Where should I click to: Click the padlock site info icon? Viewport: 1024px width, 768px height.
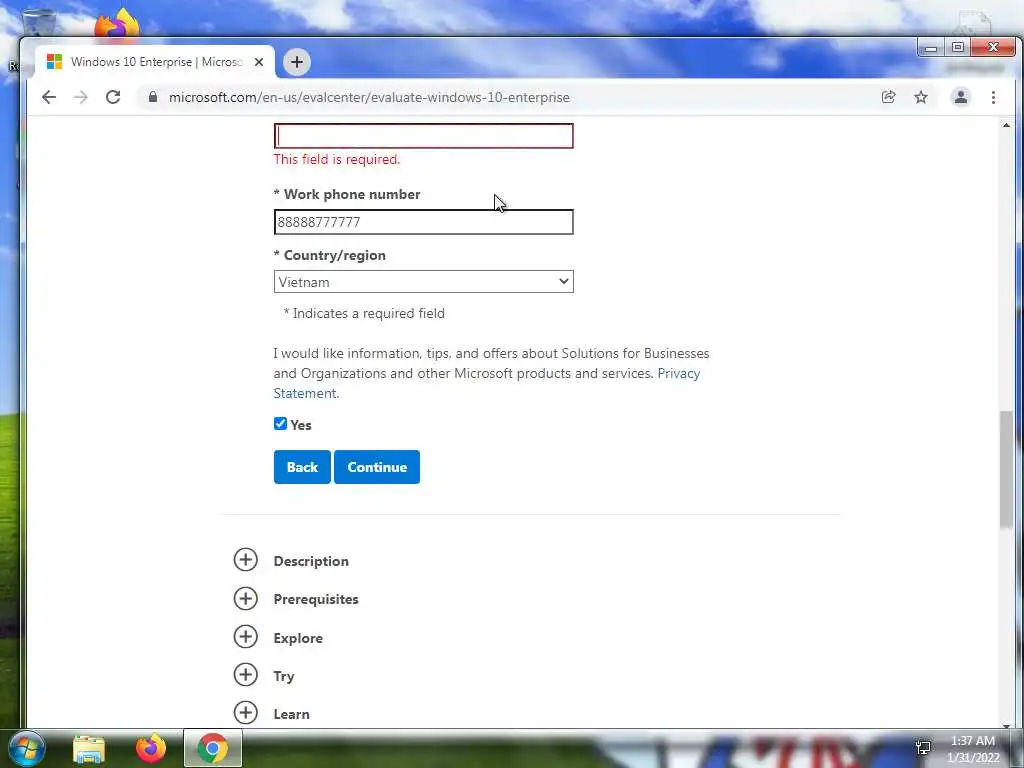[153, 97]
